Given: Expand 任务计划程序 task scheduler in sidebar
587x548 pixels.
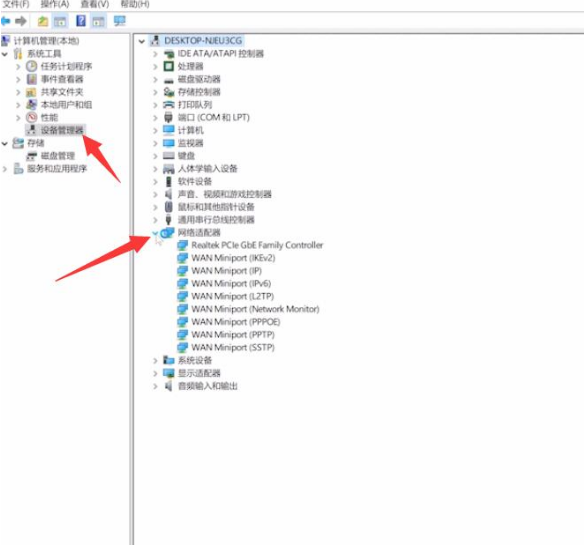Looking at the screenshot, I should click(x=18, y=67).
